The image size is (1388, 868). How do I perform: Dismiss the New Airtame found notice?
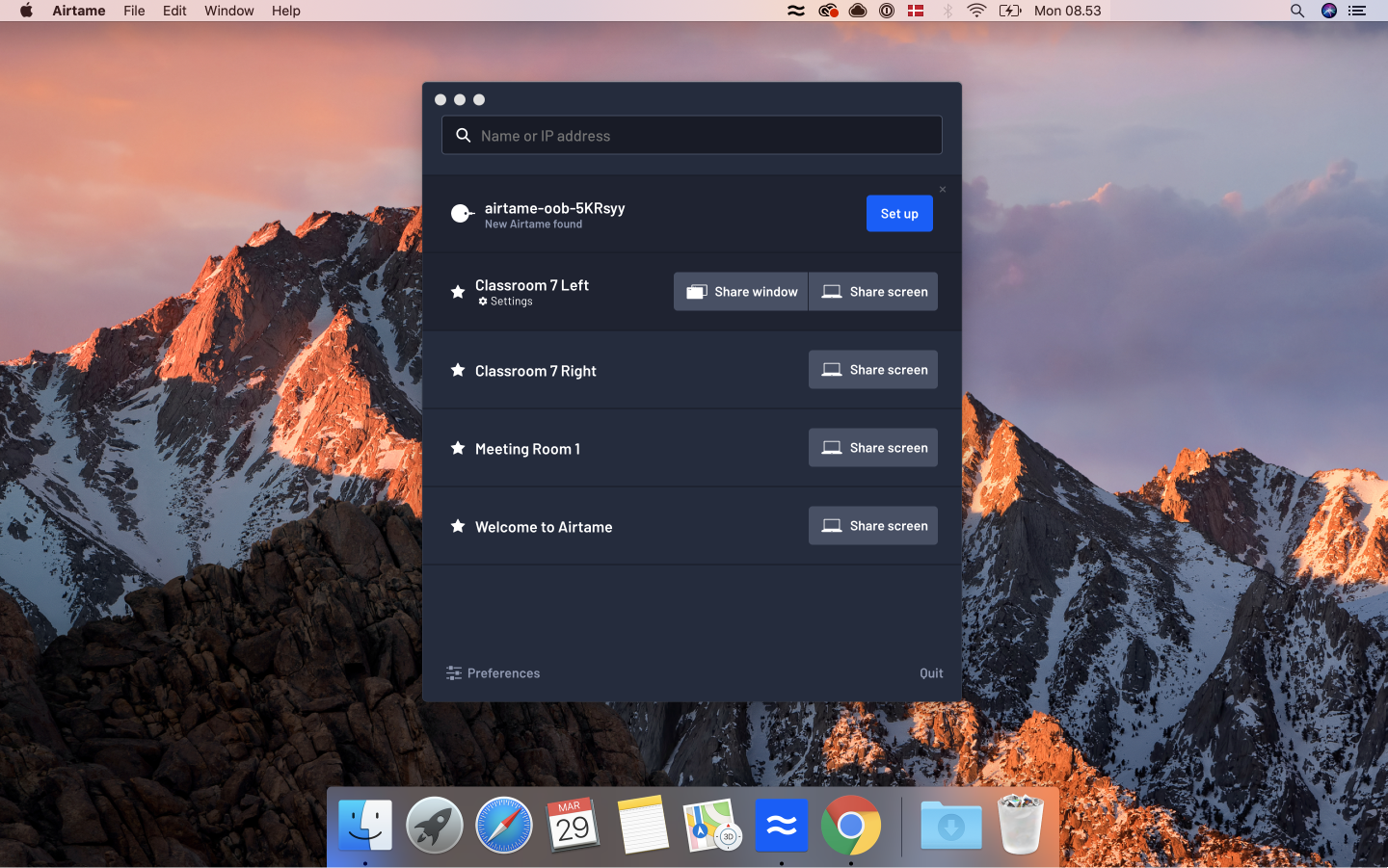coord(943,189)
